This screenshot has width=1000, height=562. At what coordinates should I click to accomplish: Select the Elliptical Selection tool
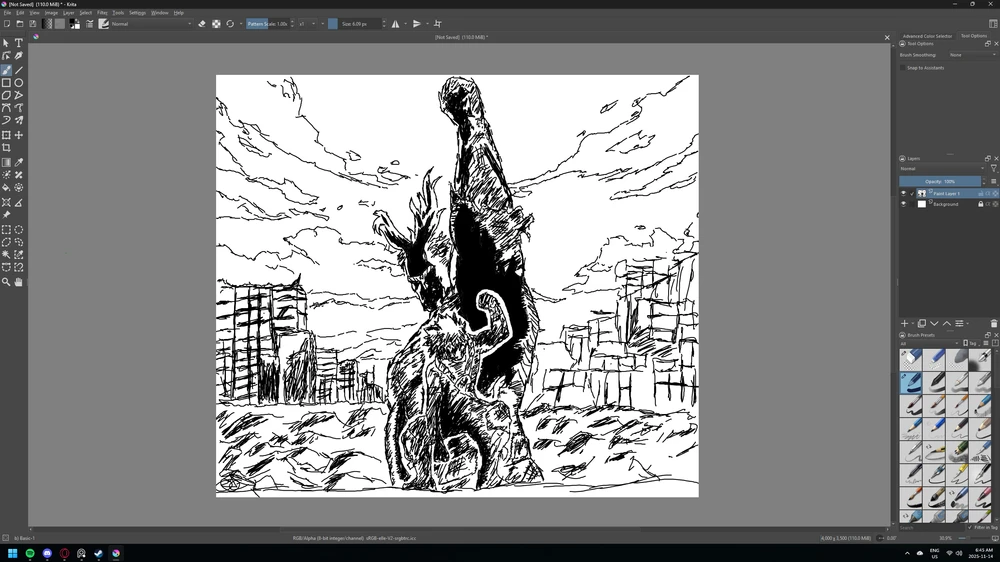[x=18, y=230]
